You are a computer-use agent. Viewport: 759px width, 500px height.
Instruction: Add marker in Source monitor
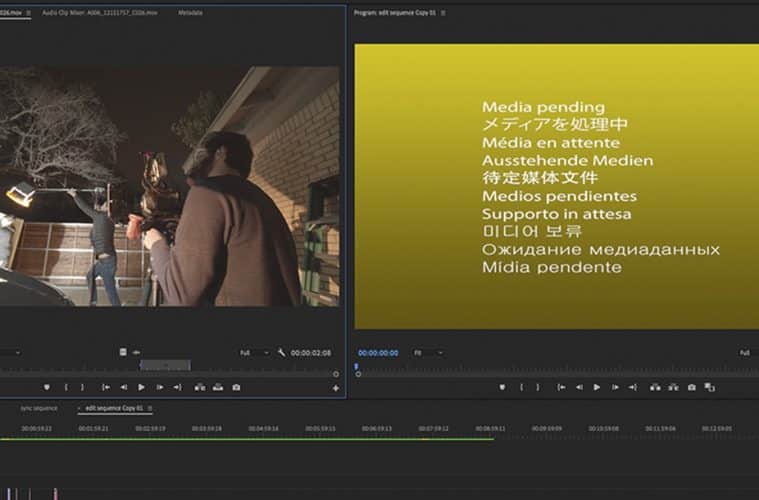(47, 387)
